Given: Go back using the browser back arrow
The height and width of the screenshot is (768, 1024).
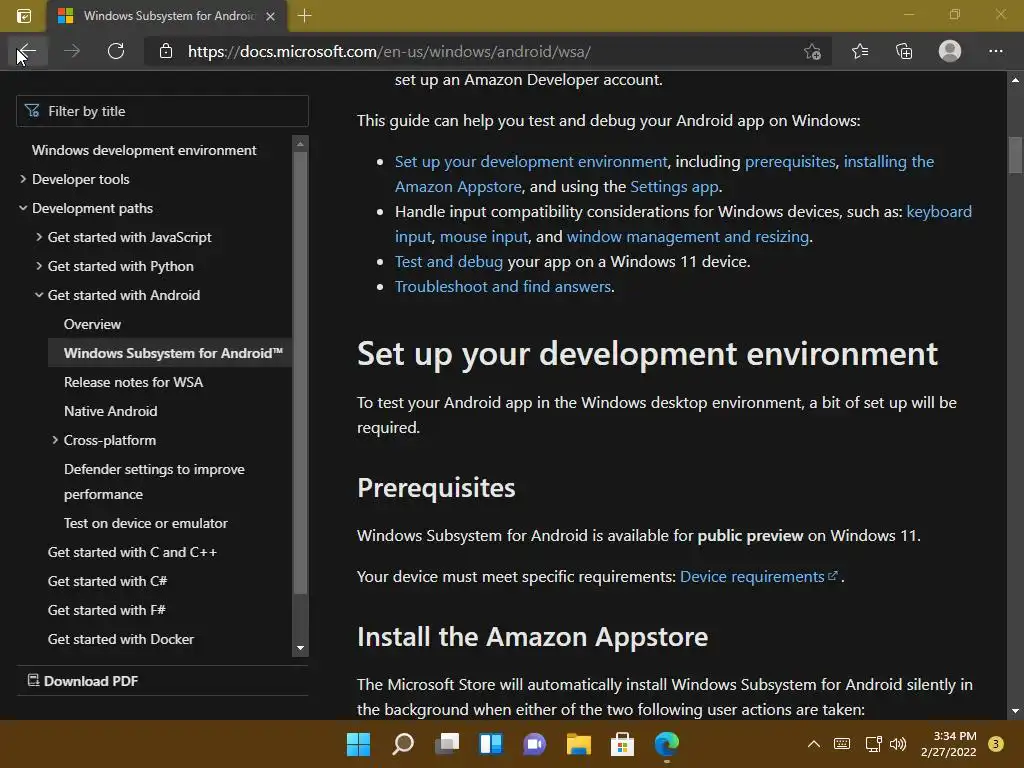Looking at the screenshot, I should pos(27,51).
